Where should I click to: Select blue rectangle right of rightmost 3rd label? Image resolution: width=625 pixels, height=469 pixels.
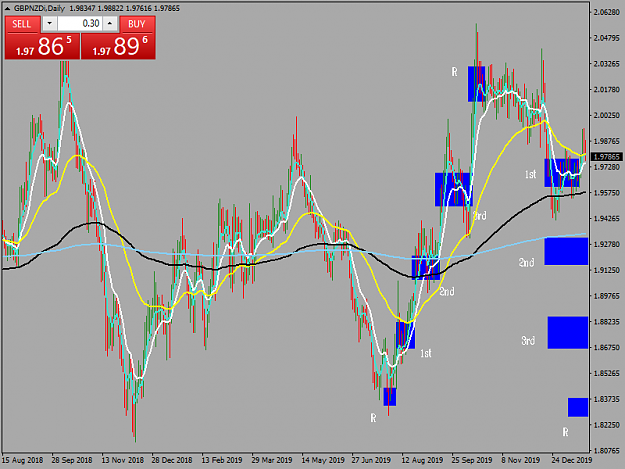[x=568, y=333]
